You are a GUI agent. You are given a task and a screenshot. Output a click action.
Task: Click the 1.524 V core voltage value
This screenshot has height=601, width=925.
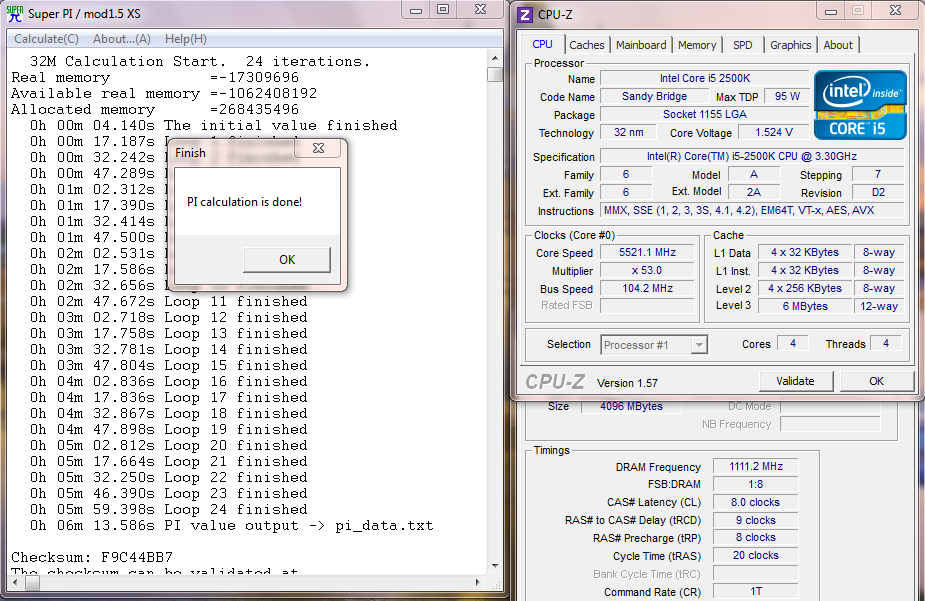pyautogui.click(x=773, y=132)
